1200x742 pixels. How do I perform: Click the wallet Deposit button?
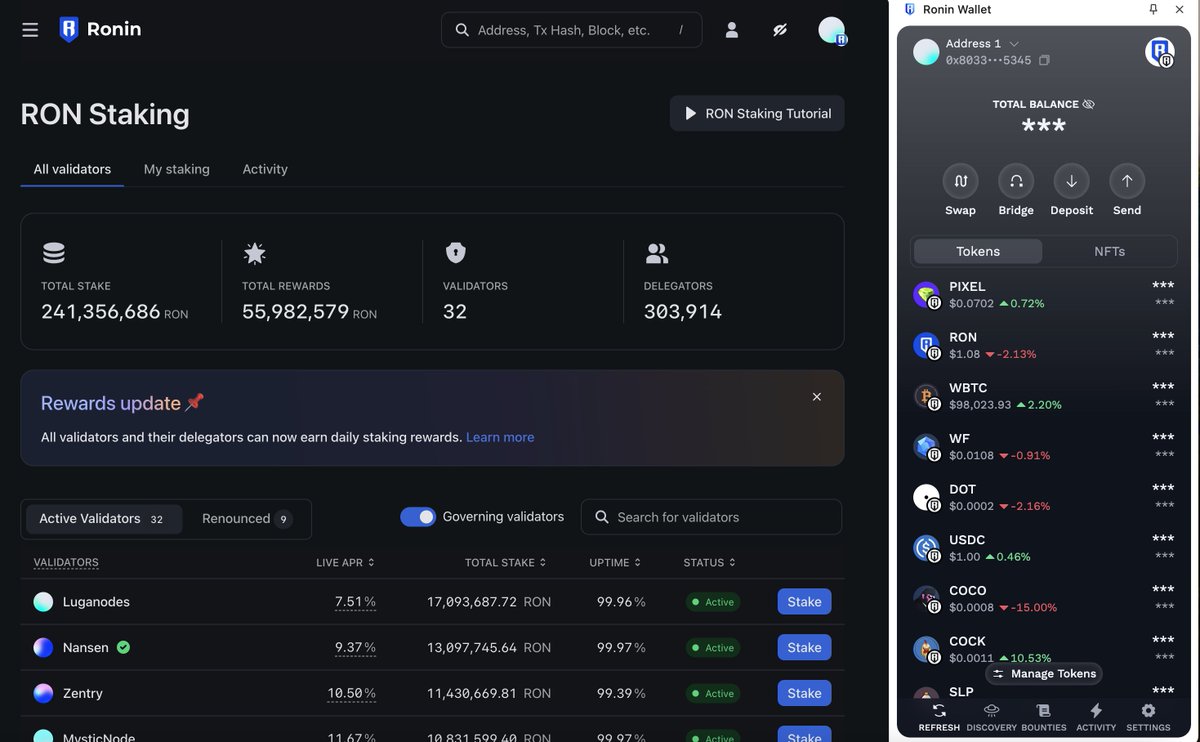(1071, 190)
